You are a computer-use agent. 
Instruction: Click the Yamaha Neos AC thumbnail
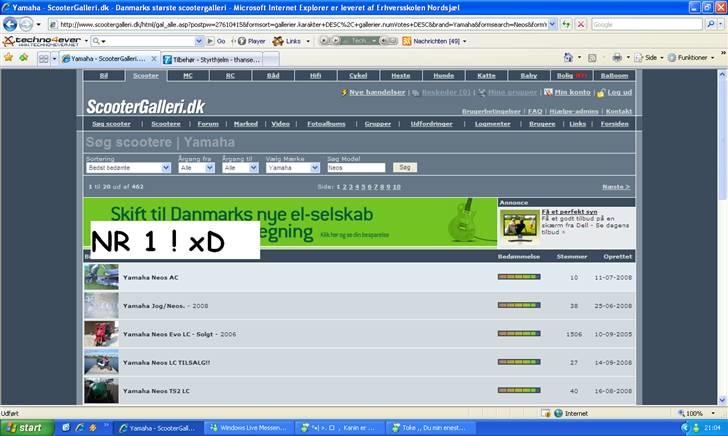[x=101, y=277]
